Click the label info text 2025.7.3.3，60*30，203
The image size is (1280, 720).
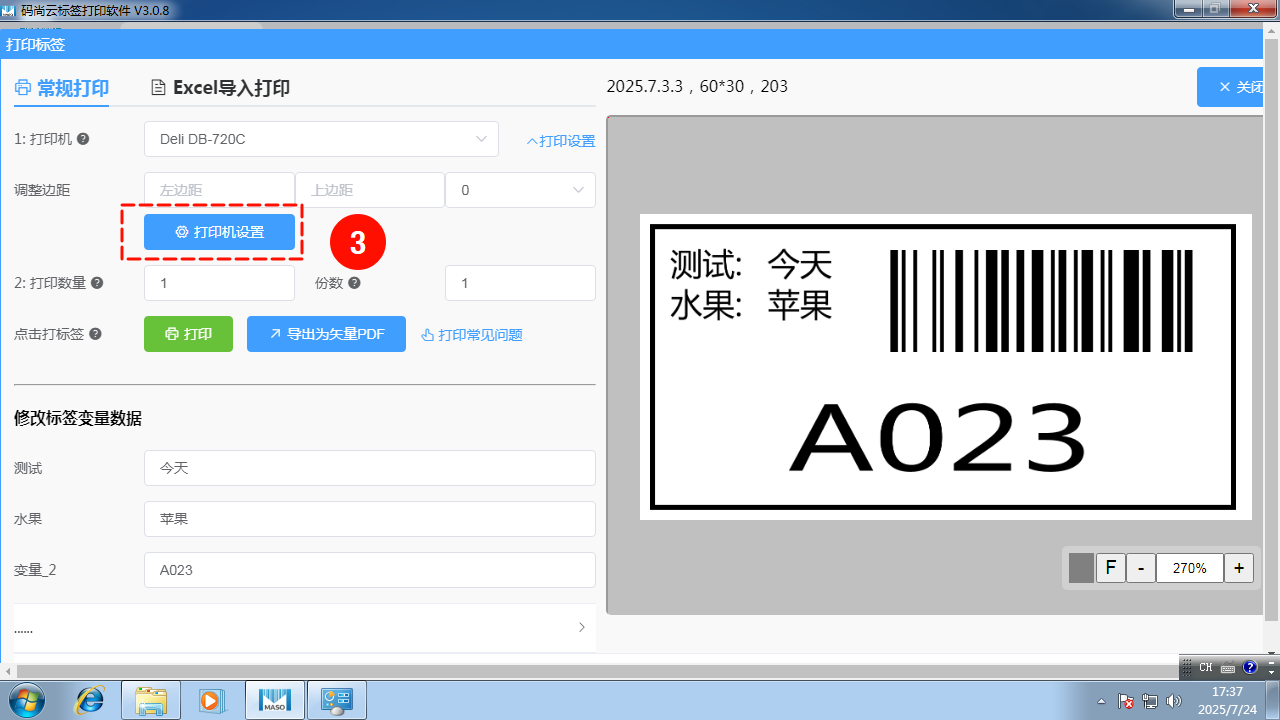[697, 87]
